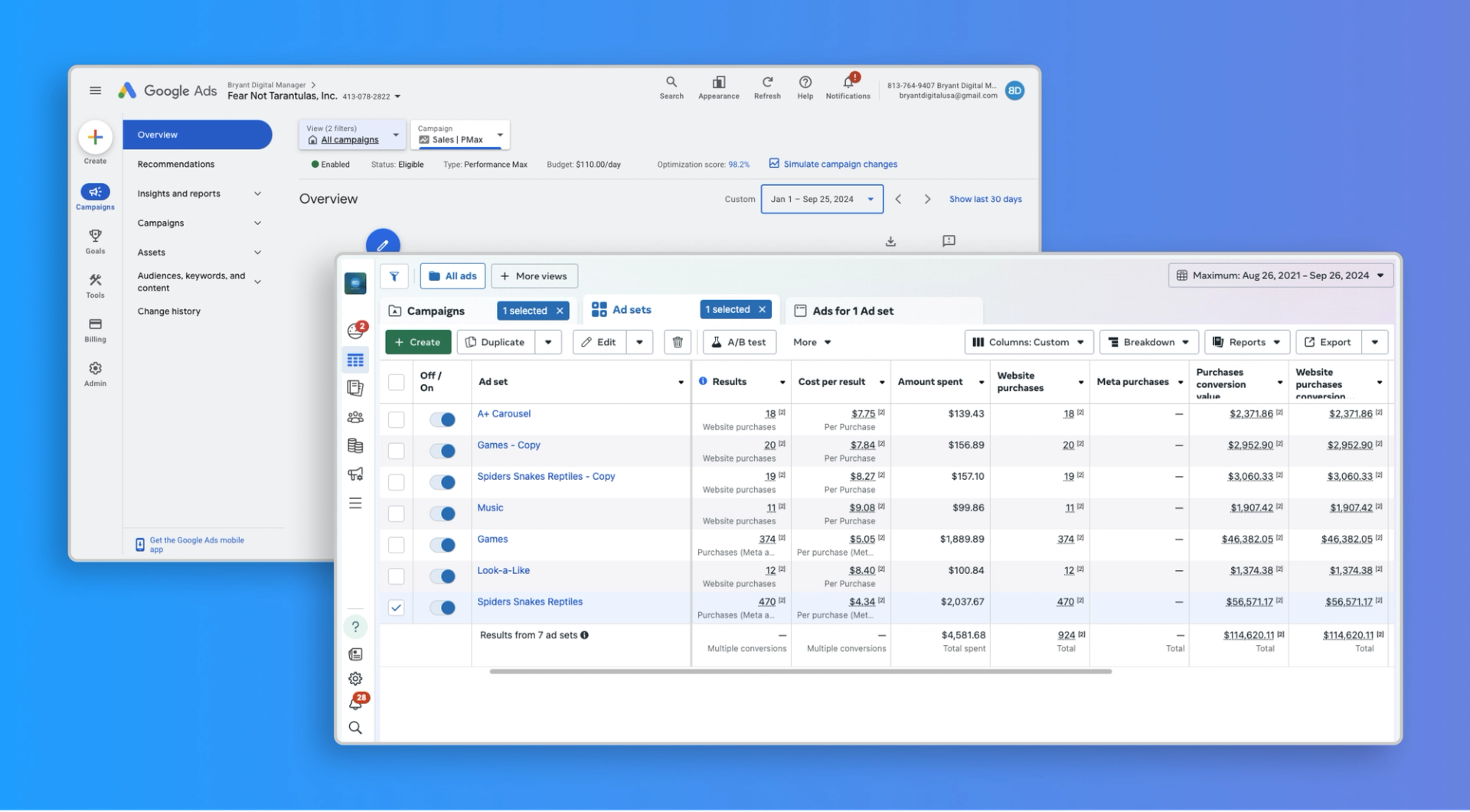Image resolution: width=1470 pixels, height=812 pixels.
Task: Go to next date period arrow in Google Ads
Action: 927,199
